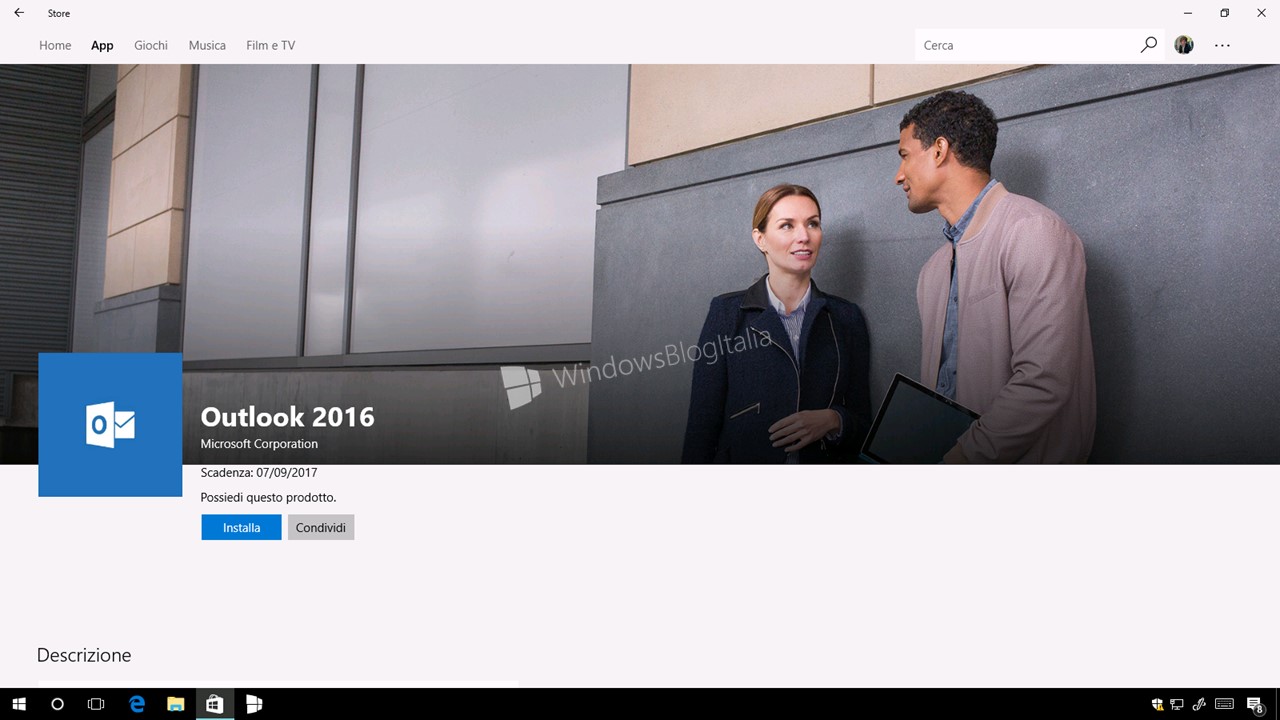Click the Outlook 2016 title text
1280x720 pixels.
287,417
